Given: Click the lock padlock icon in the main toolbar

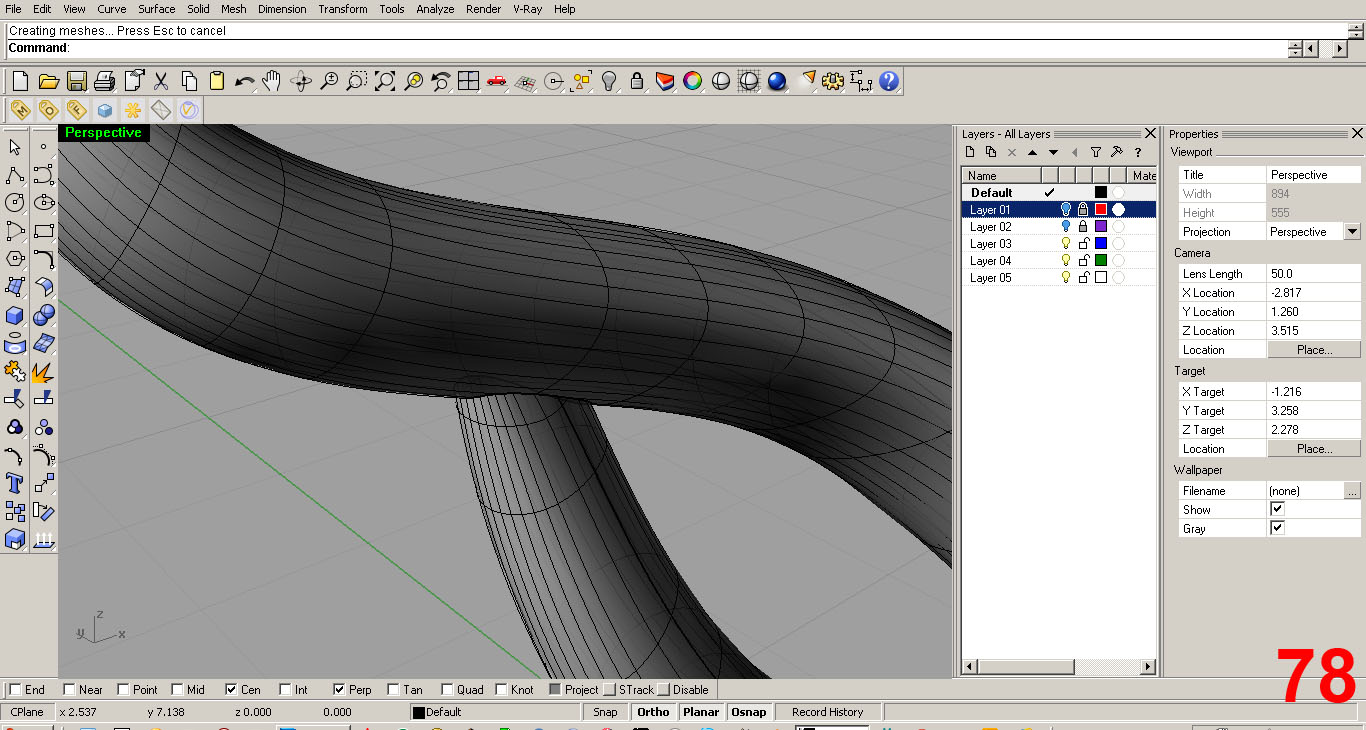Looking at the screenshot, I should click(637, 81).
